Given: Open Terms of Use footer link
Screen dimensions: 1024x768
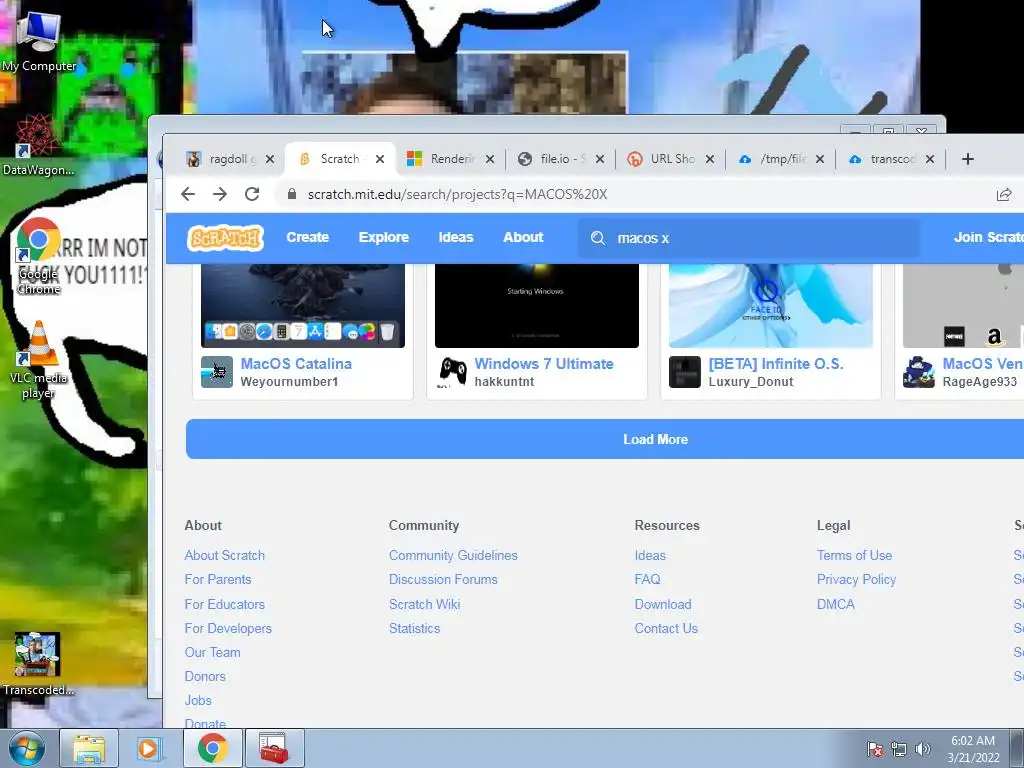Looking at the screenshot, I should (854, 556).
